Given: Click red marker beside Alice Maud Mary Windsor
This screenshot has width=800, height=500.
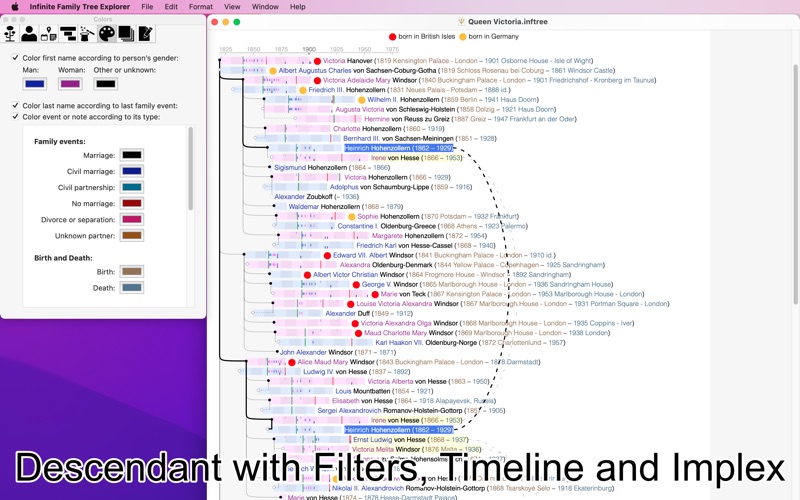Looking at the screenshot, I should 292,362.
